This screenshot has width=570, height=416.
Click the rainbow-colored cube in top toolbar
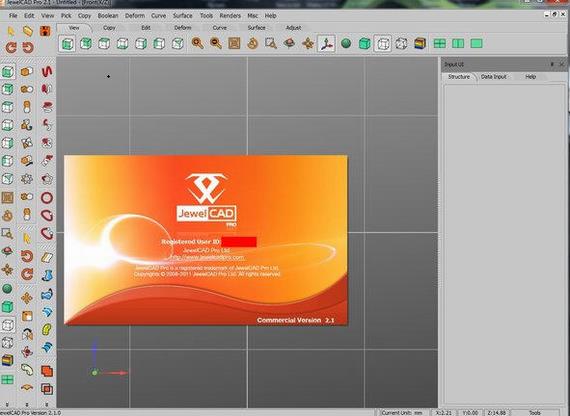tap(420, 44)
